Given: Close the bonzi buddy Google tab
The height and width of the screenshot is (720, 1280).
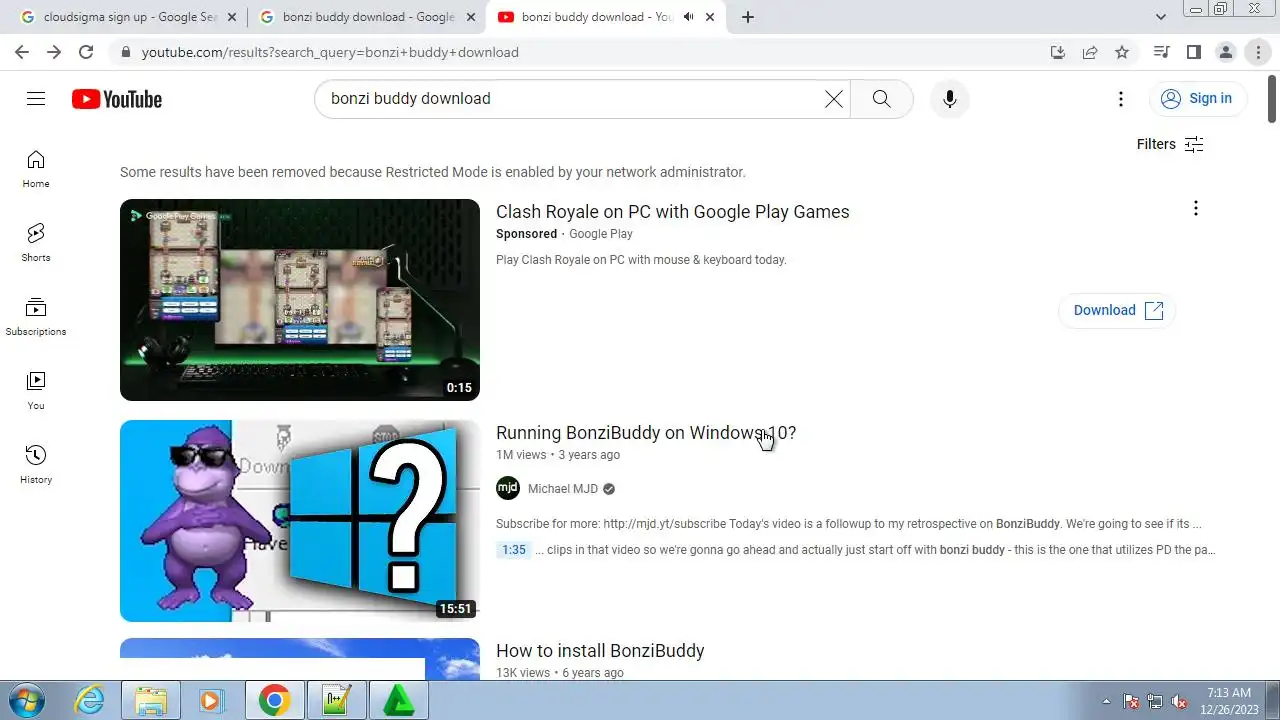Looking at the screenshot, I should [469, 17].
